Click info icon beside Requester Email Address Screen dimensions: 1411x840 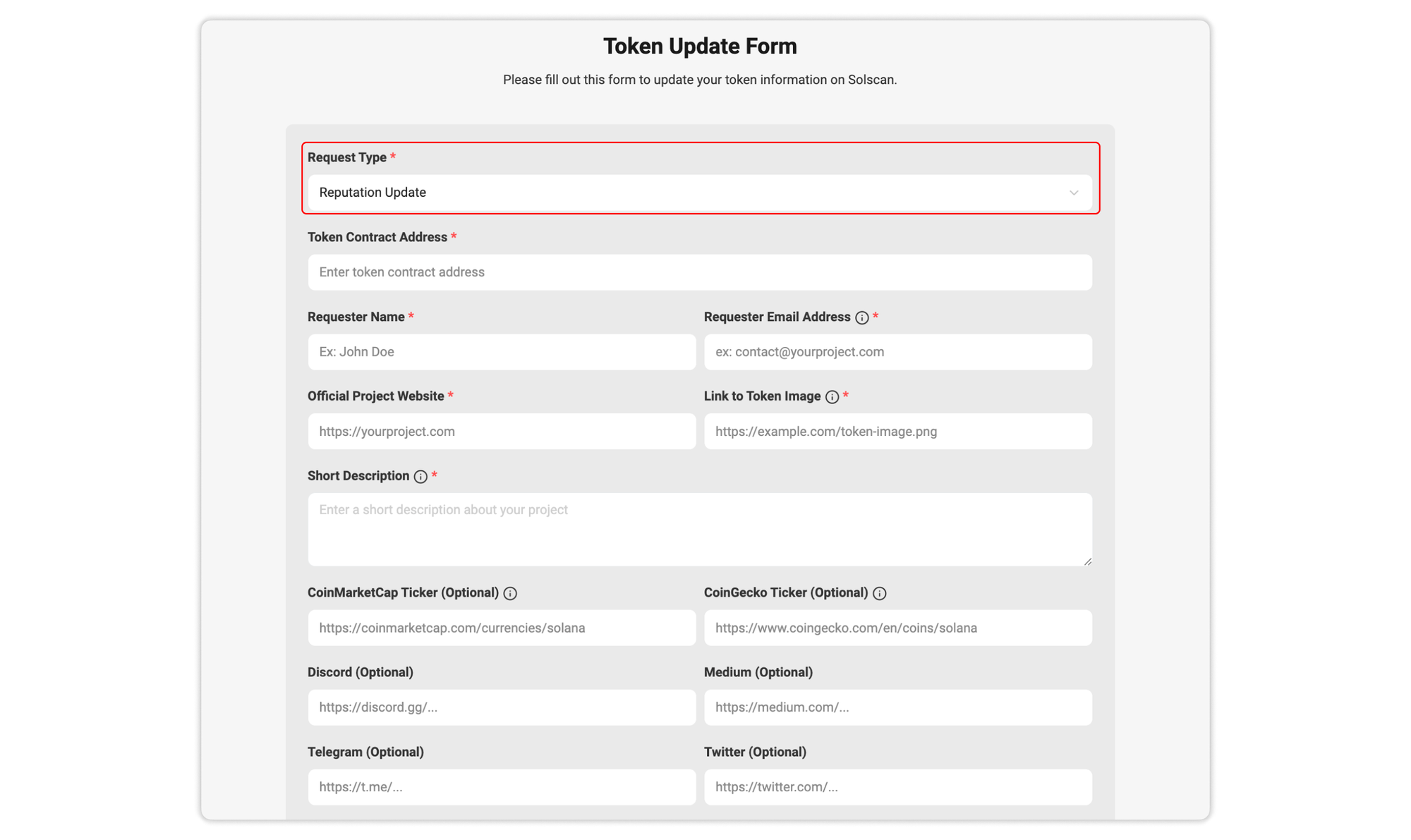pos(861,317)
